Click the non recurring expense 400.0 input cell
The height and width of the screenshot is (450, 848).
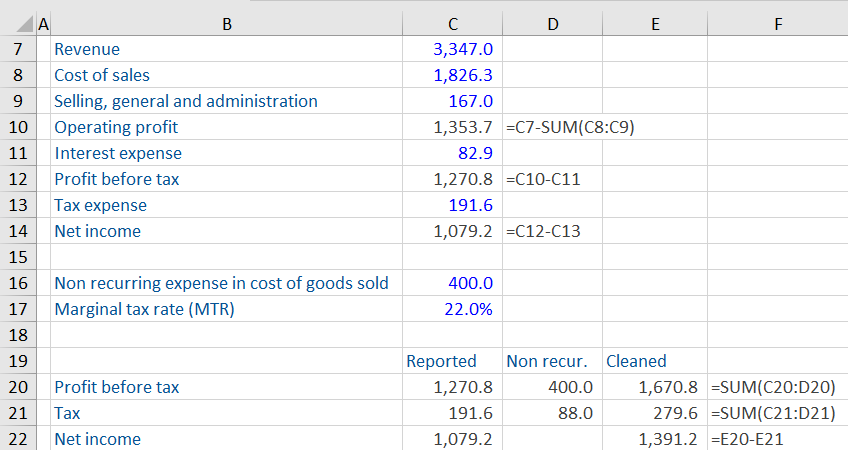click(452, 283)
